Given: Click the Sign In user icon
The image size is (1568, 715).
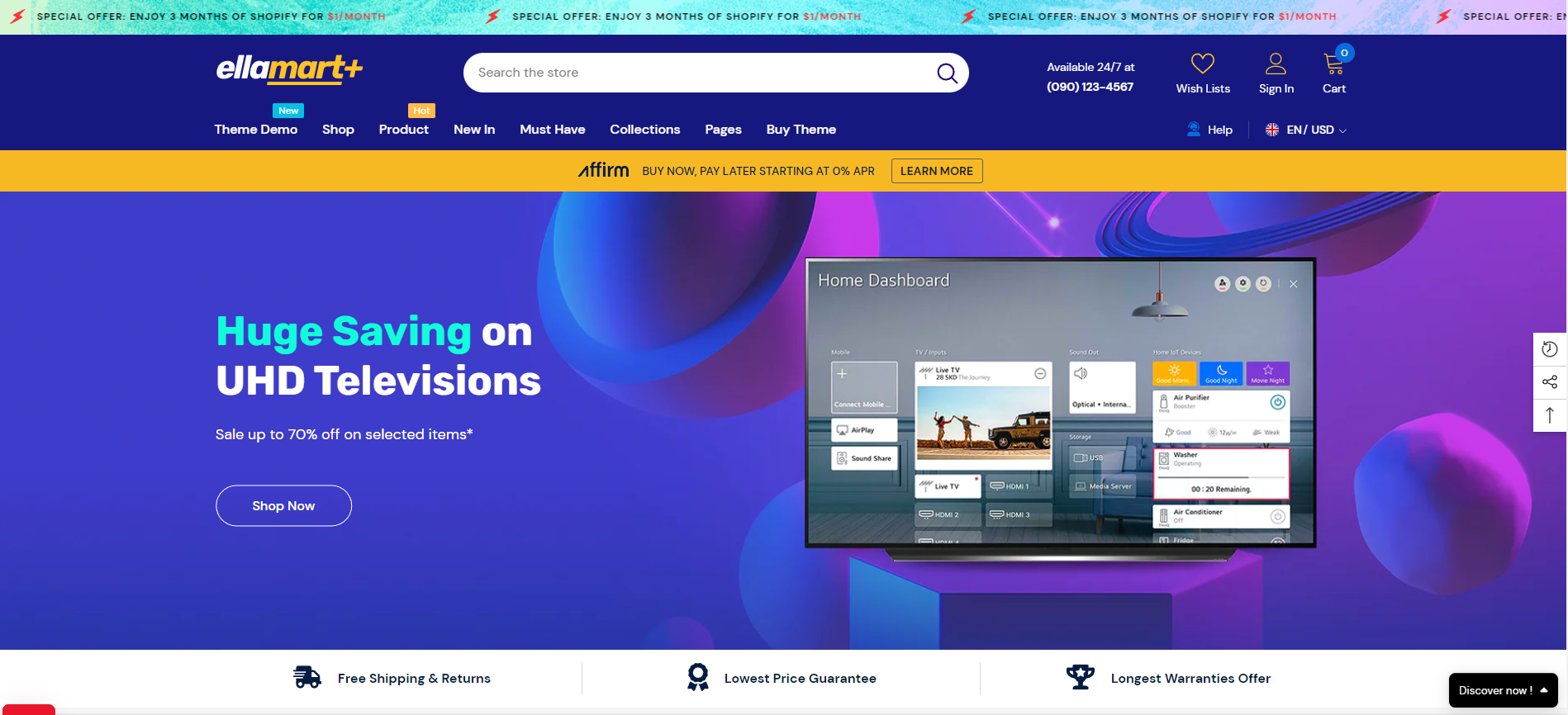Looking at the screenshot, I should (x=1276, y=64).
